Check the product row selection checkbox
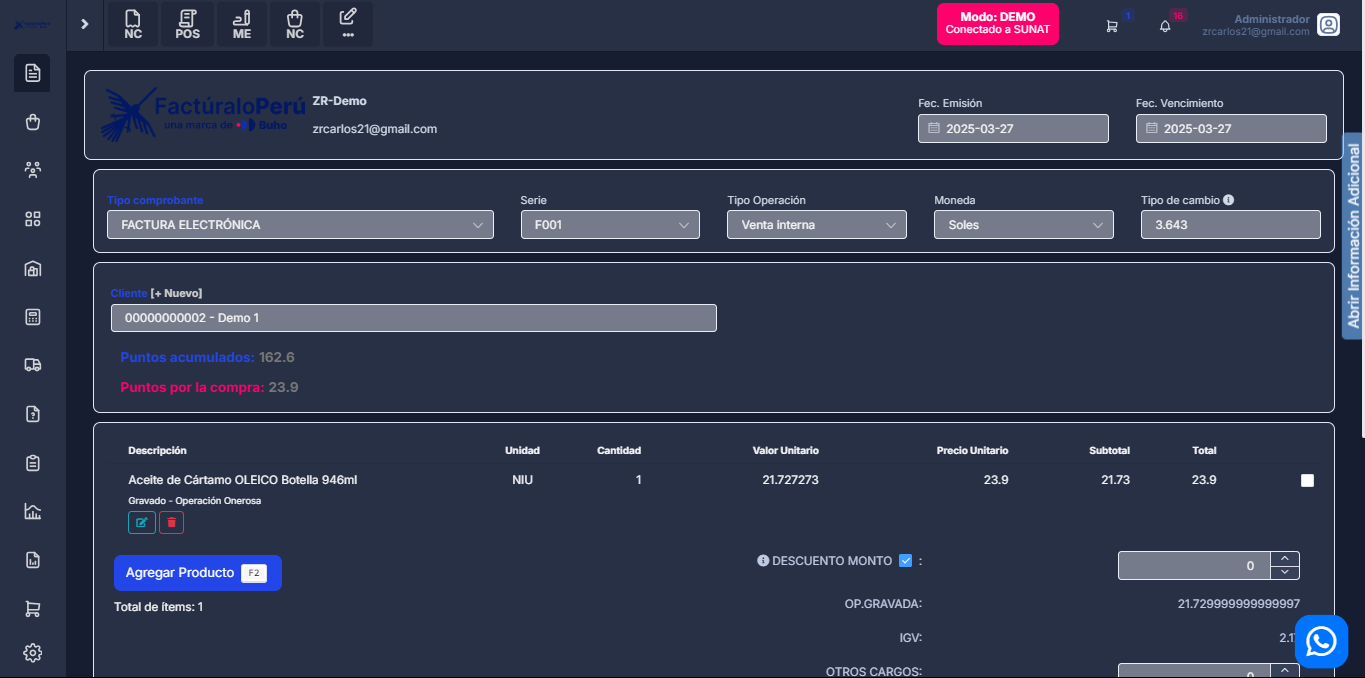 click(1307, 481)
